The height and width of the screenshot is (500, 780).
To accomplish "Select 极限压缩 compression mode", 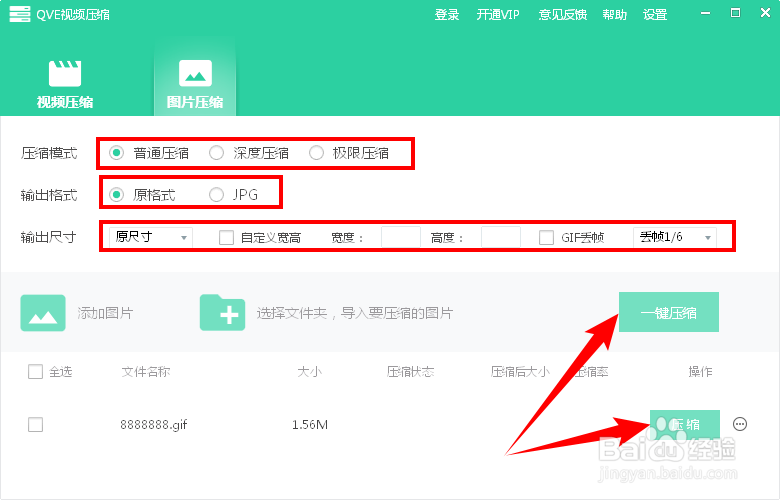I will [316, 153].
